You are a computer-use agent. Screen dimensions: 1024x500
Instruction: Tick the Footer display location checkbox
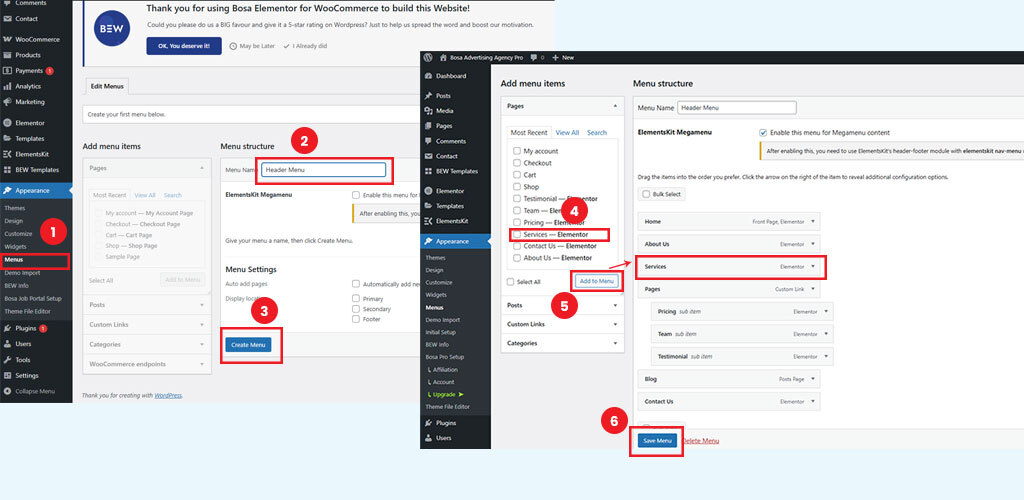click(356, 319)
